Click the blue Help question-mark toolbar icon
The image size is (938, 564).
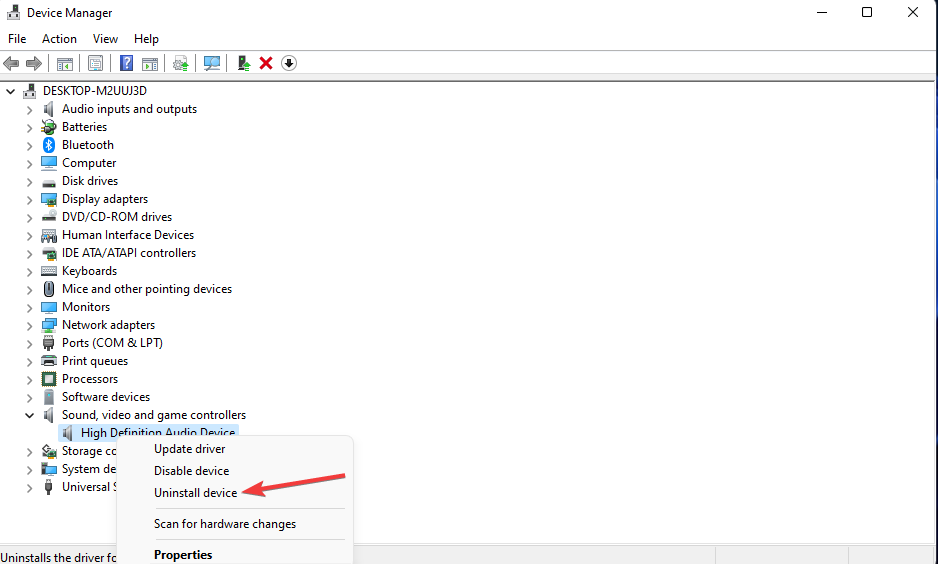(x=126, y=63)
